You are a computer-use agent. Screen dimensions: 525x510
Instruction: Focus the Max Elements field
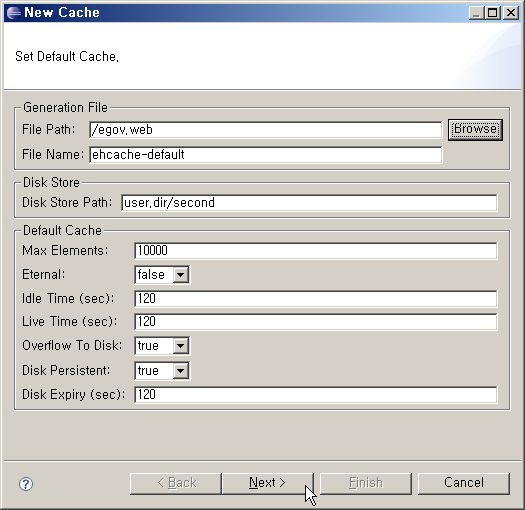click(315, 251)
